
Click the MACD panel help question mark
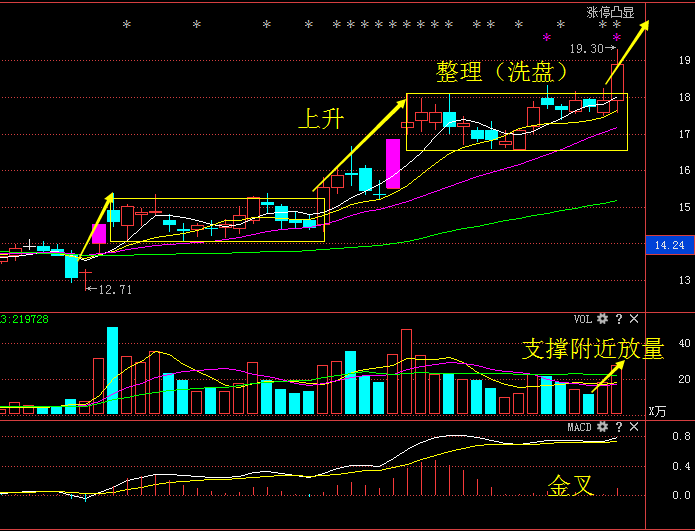point(619,427)
